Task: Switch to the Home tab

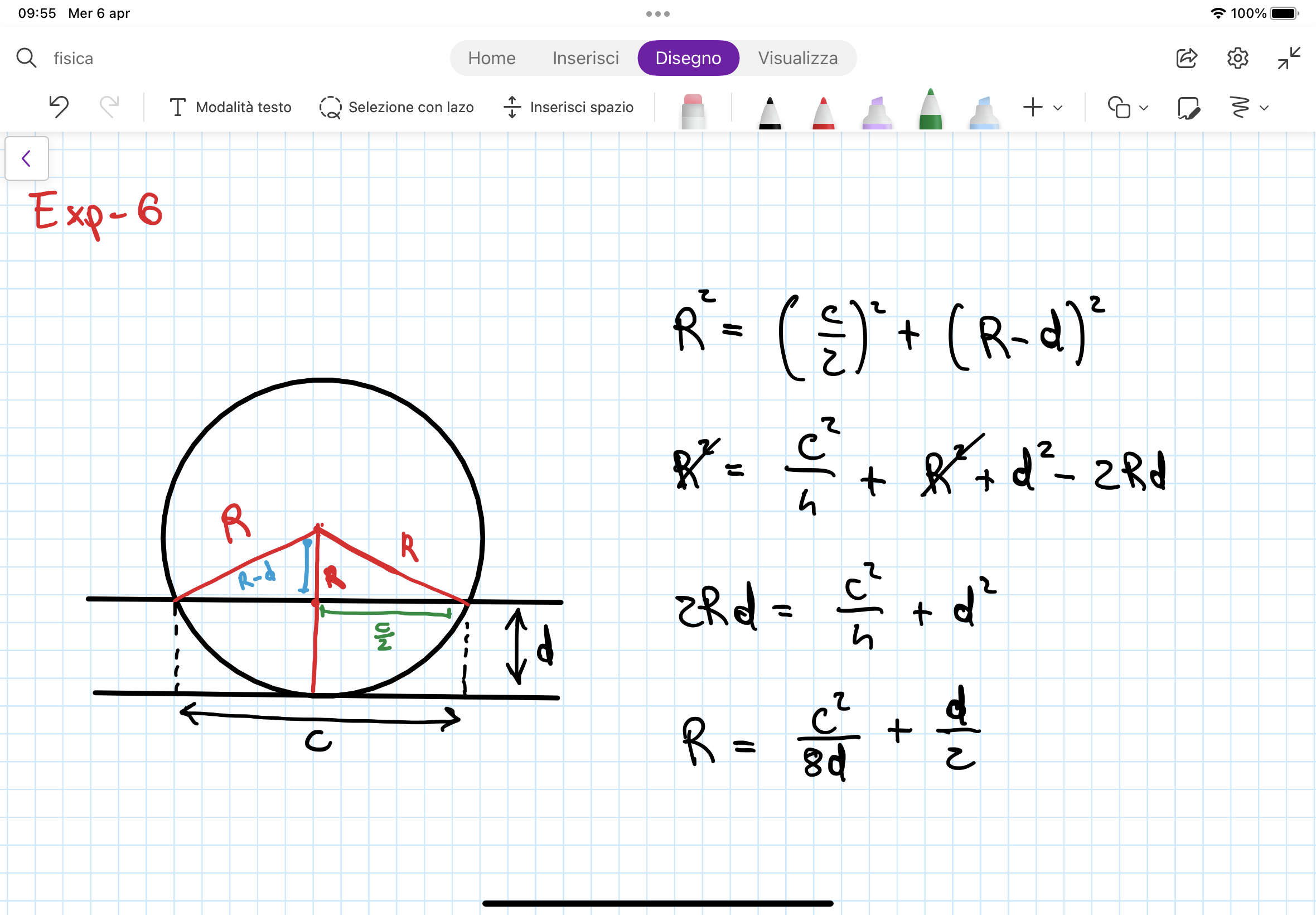Action: point(492,58)
